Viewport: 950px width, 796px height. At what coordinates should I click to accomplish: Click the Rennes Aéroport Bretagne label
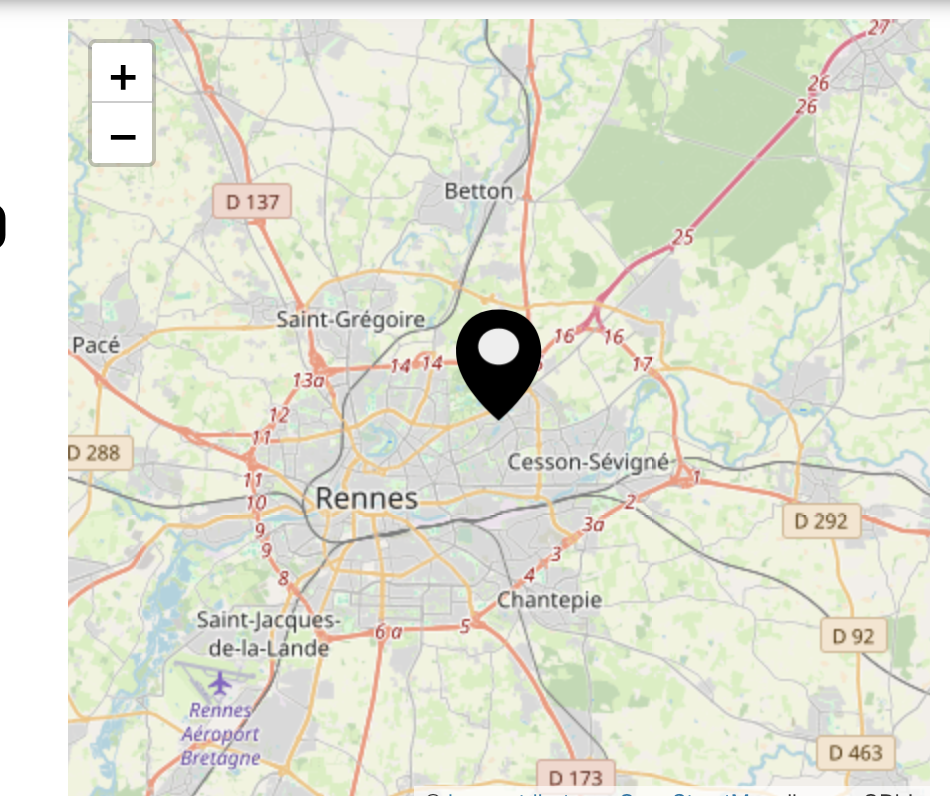tap(221, 734)
